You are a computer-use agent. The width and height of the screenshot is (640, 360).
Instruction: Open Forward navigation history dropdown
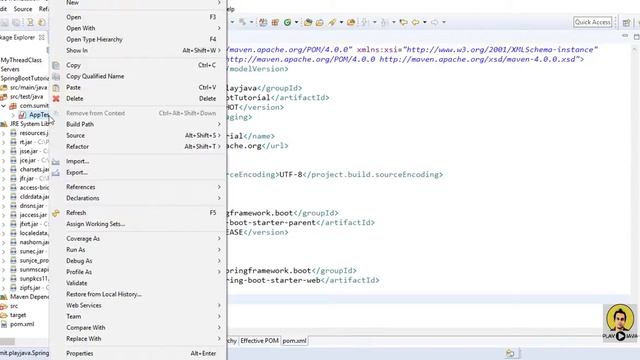[x=444, y=22]
